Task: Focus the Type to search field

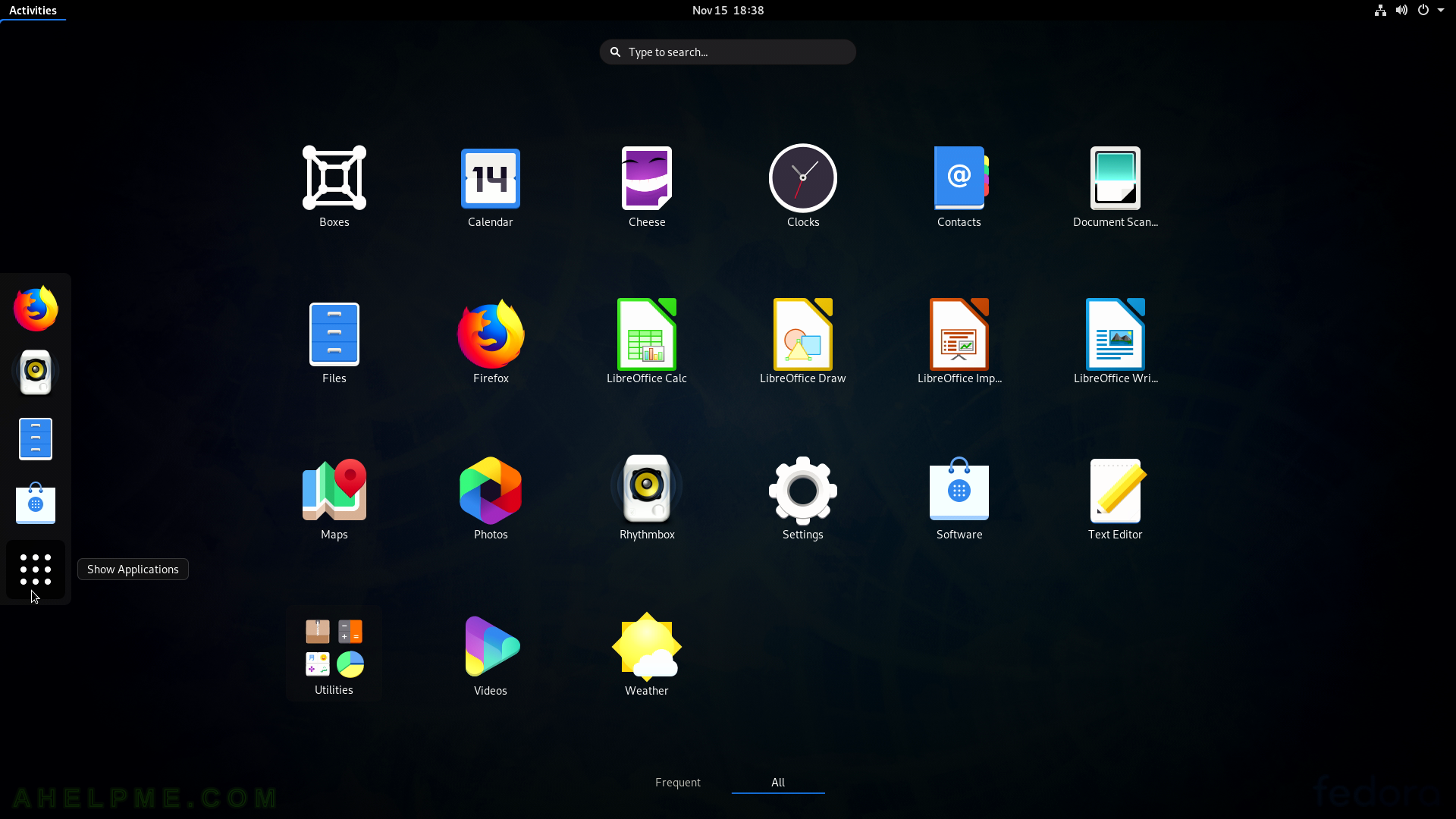Action: [728, 52]
